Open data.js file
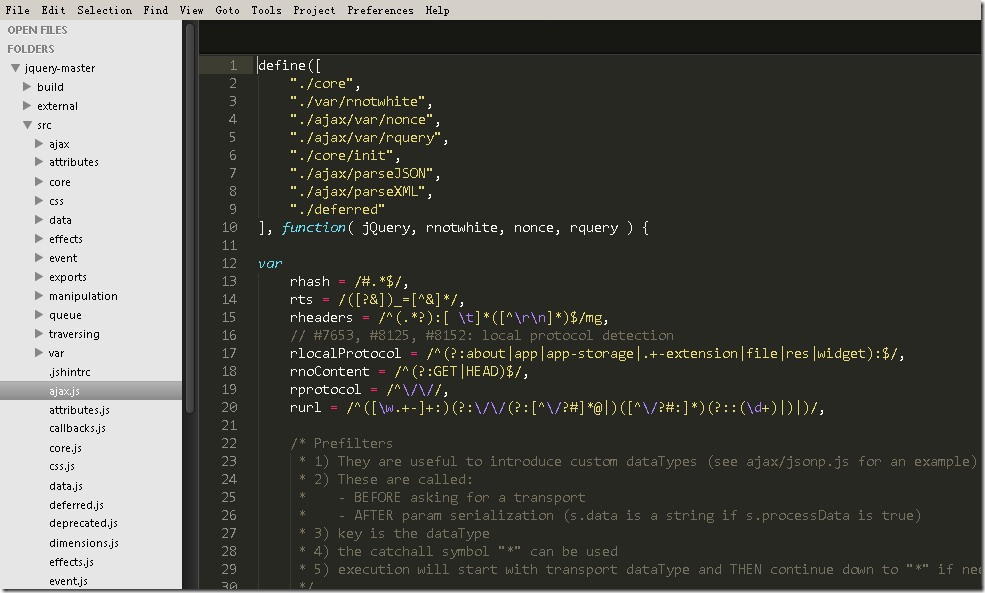This screenshot has height=593, width=985. [66, 486]
